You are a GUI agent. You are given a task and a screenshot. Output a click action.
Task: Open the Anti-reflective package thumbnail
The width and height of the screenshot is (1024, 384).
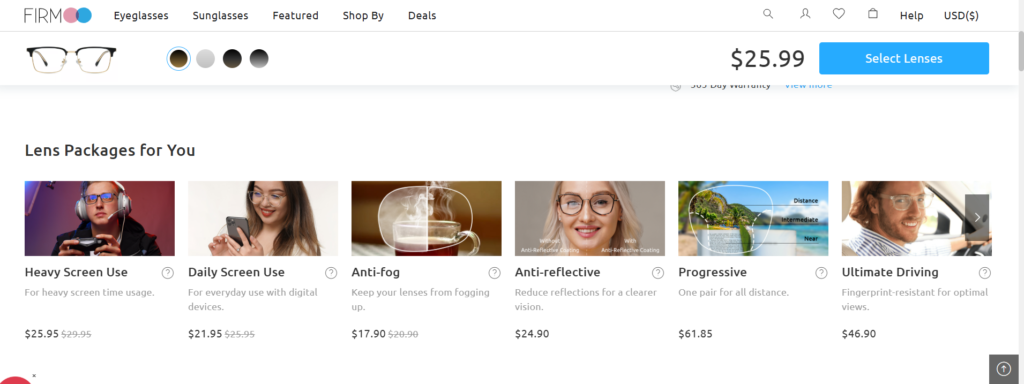point(590,218)
